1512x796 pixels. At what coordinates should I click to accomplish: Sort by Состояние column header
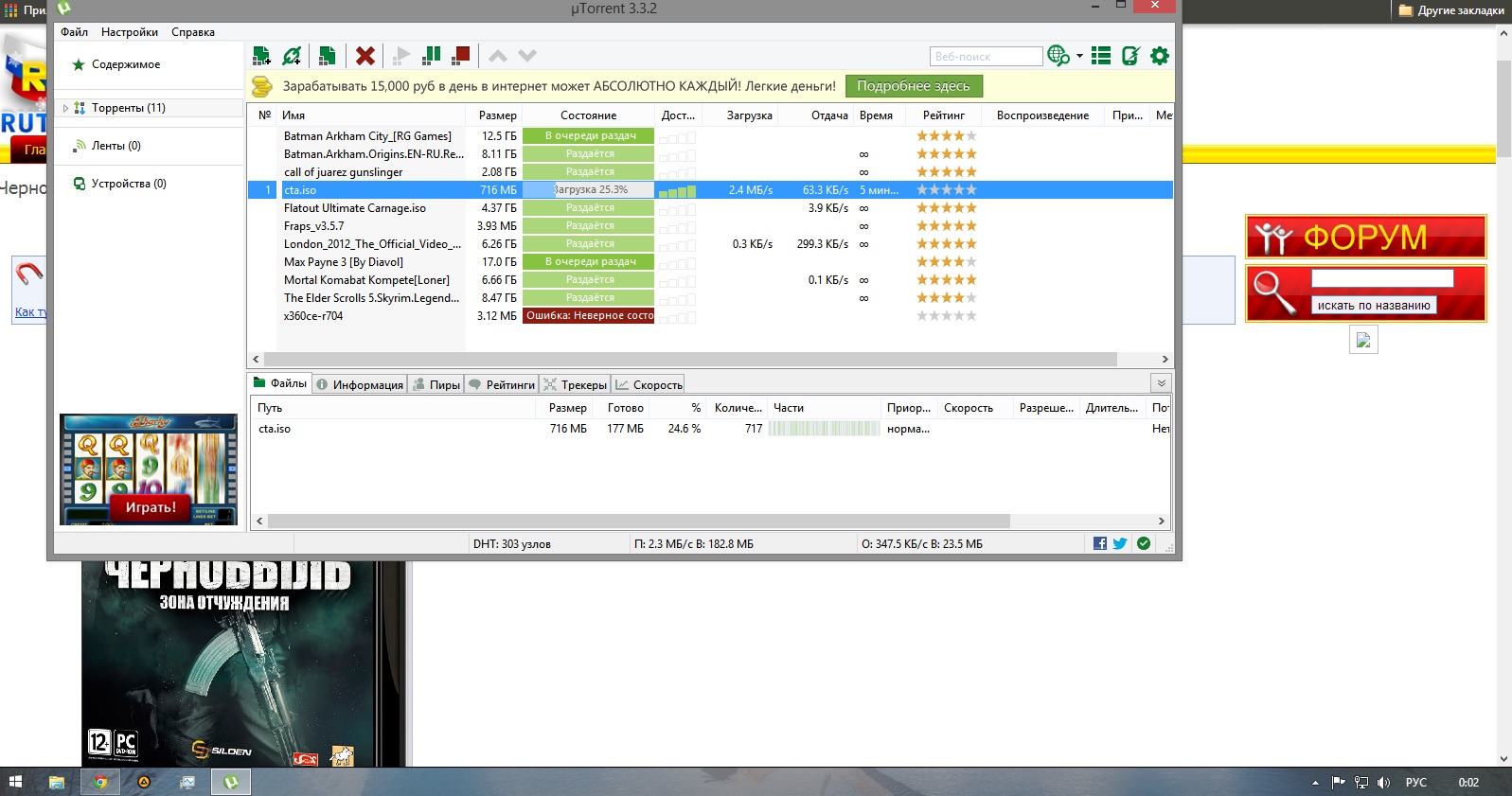[588, 115]
